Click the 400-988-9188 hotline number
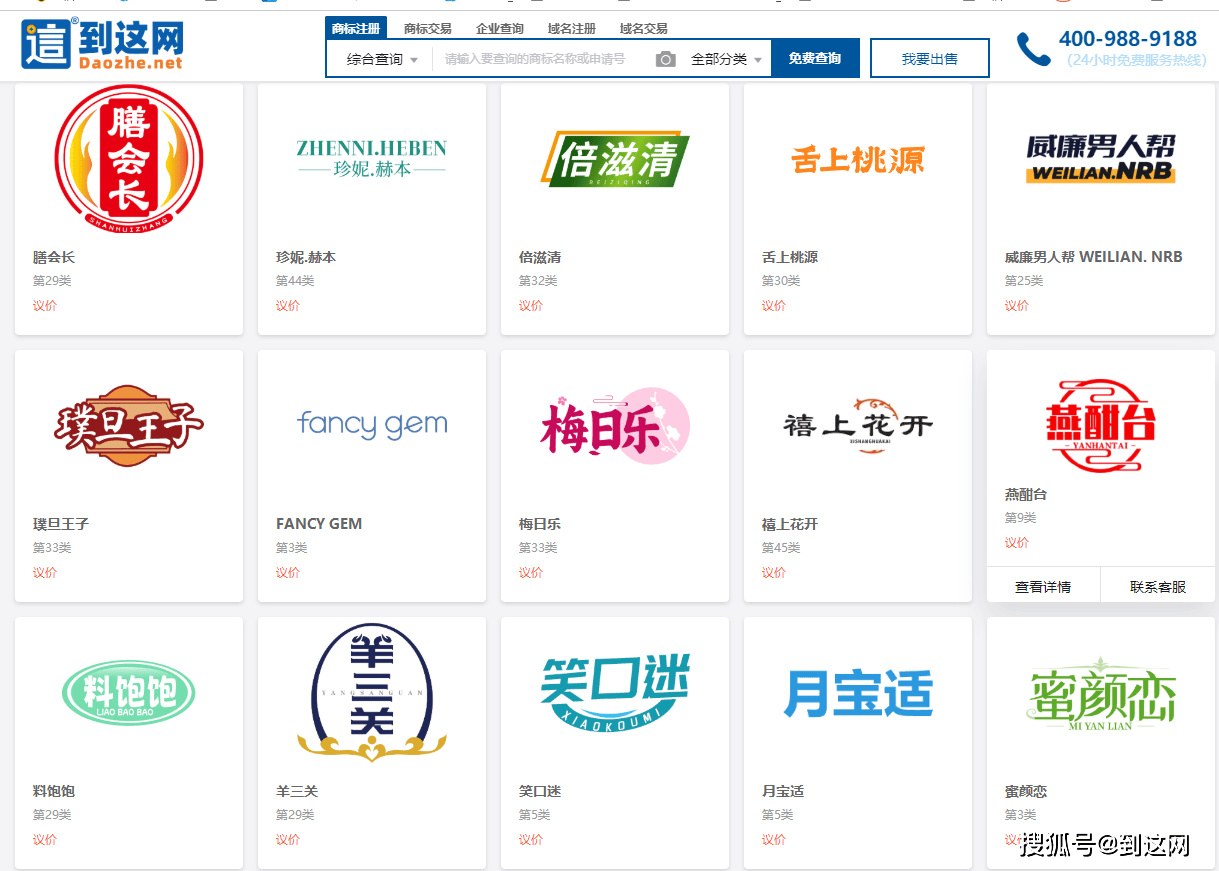Image resolution: width=1219 pixels, height=871 pixels. (1128, 39)
